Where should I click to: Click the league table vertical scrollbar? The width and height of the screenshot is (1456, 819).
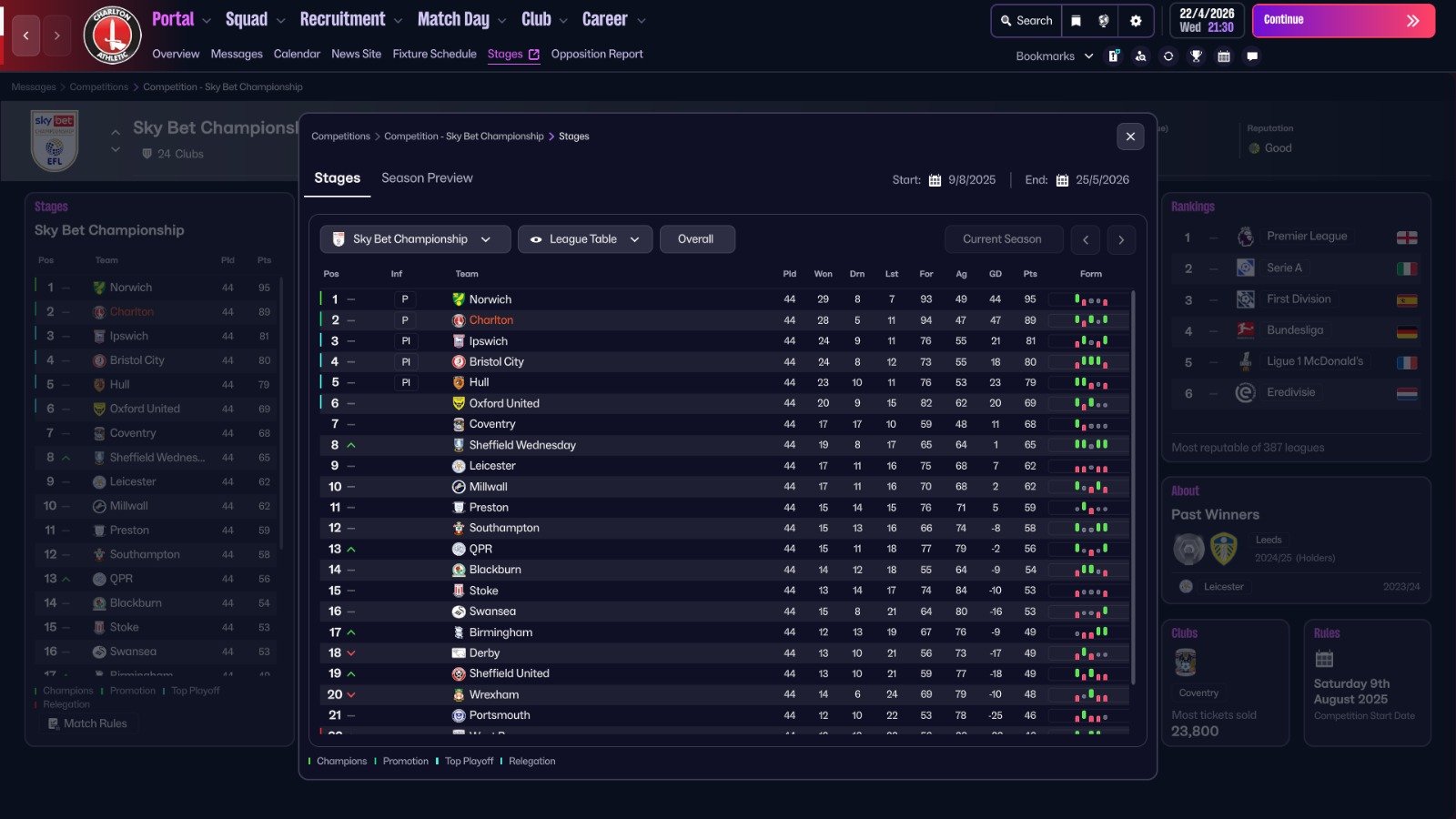(x=1133, y=487)
